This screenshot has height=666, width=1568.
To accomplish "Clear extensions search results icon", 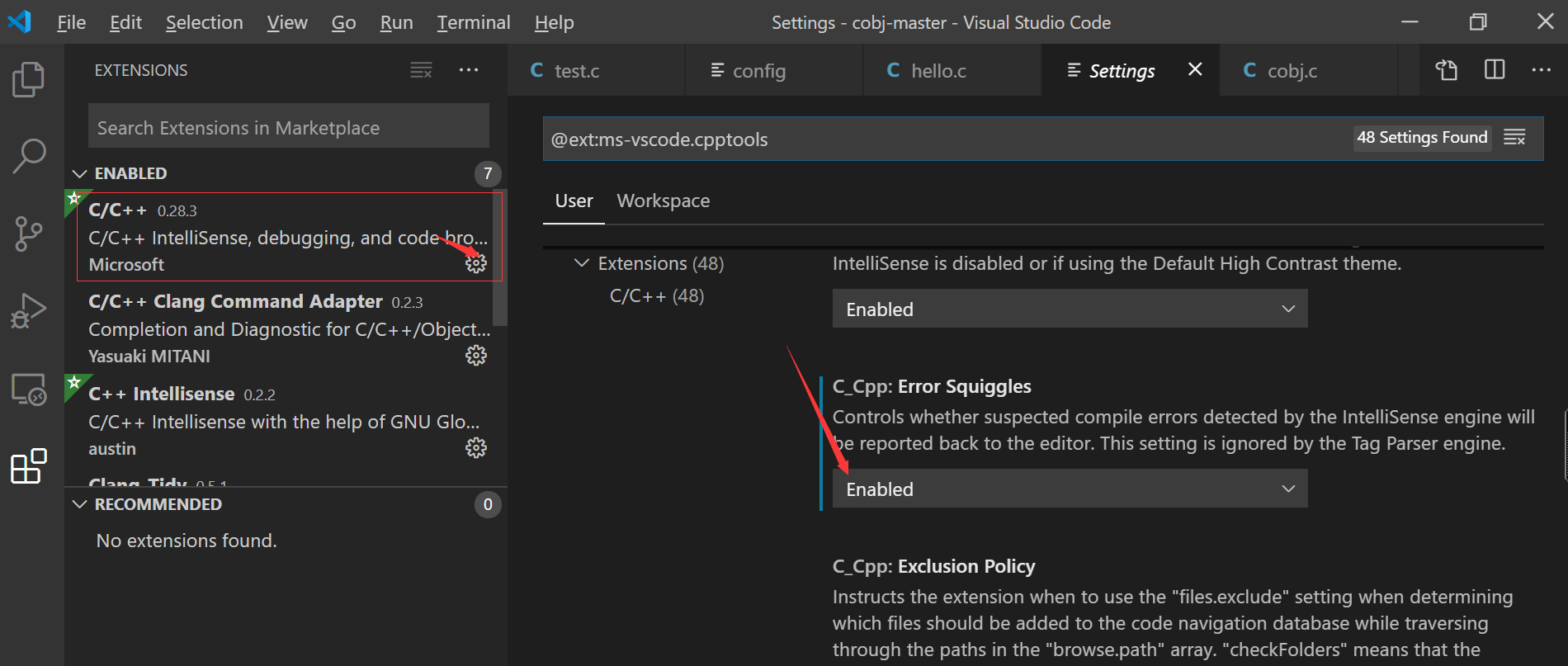I will click(421, 70).
